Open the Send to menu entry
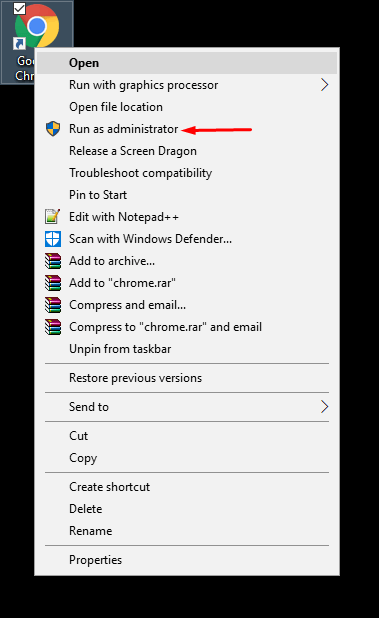 (x=187, y=407)
